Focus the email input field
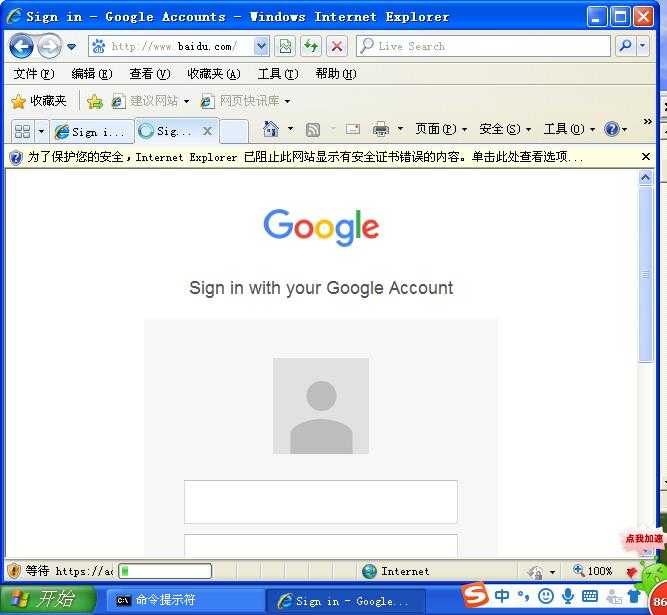This screenshot has height=615, width=667. point(321,502)
